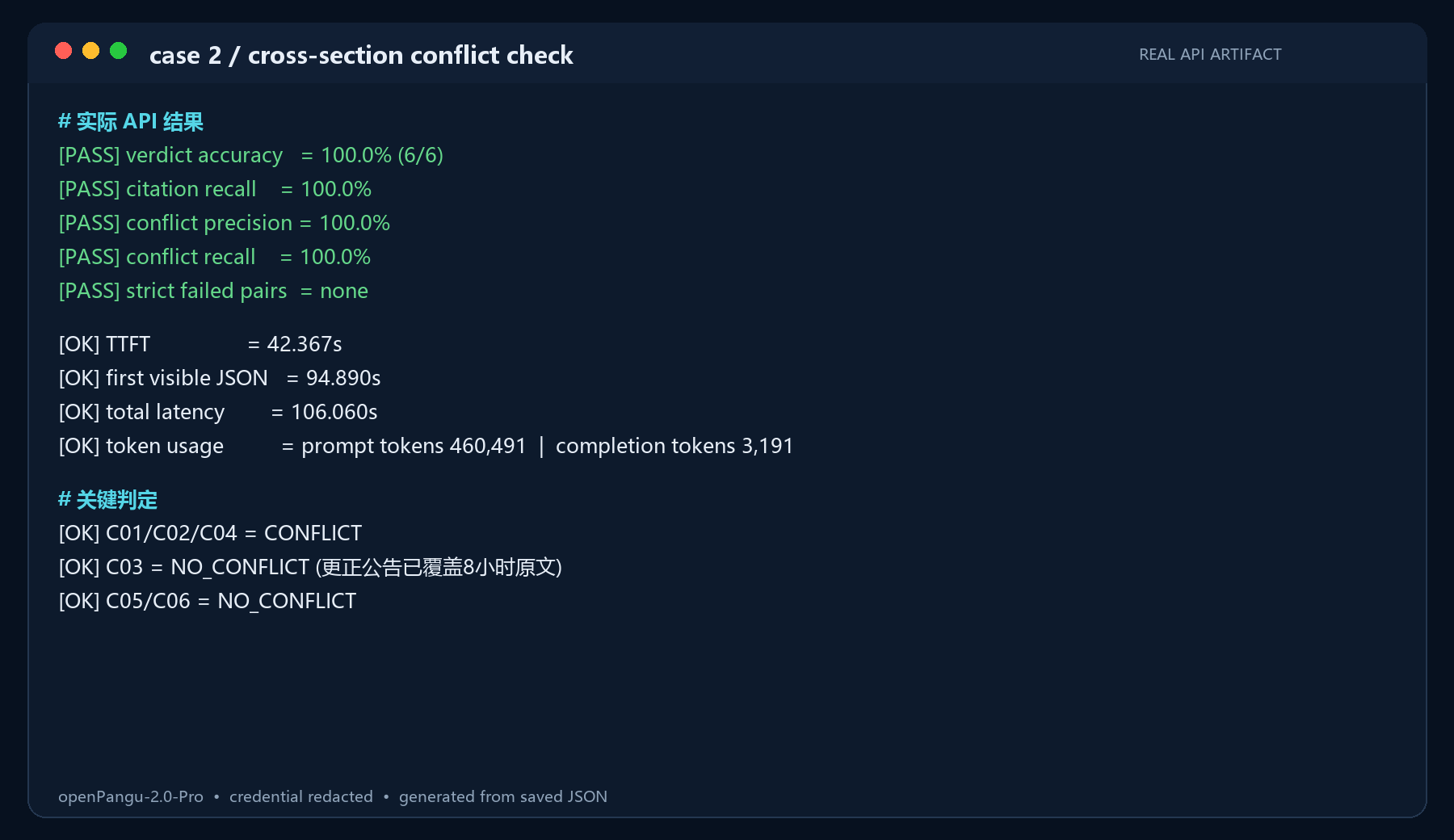Select the first visible JSON timing line
This screenshot has height=840, width=1454.
[x=220, y=378]
